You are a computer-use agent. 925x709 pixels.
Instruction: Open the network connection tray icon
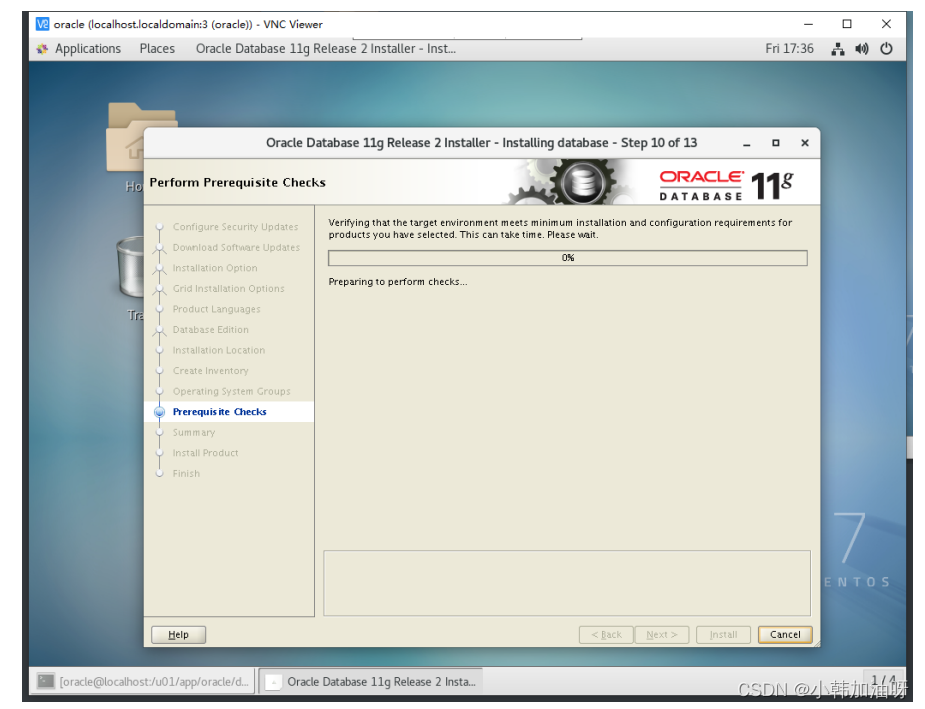click(x=837, y=49)
